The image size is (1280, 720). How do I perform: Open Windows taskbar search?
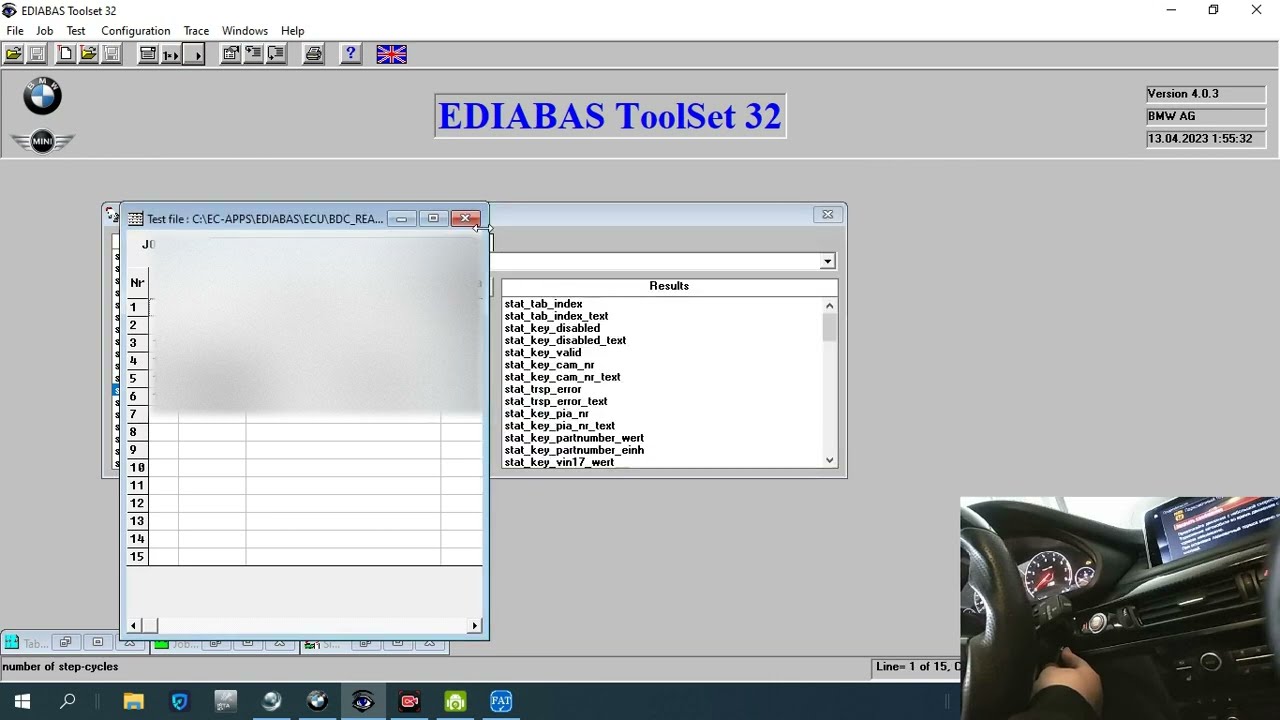click(x=68, y=702)
